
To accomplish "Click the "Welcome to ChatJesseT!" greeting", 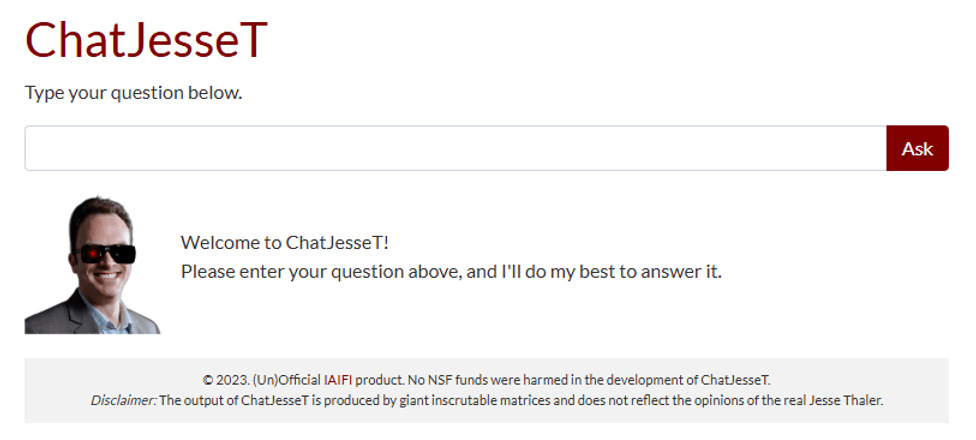I will (284, 243).
